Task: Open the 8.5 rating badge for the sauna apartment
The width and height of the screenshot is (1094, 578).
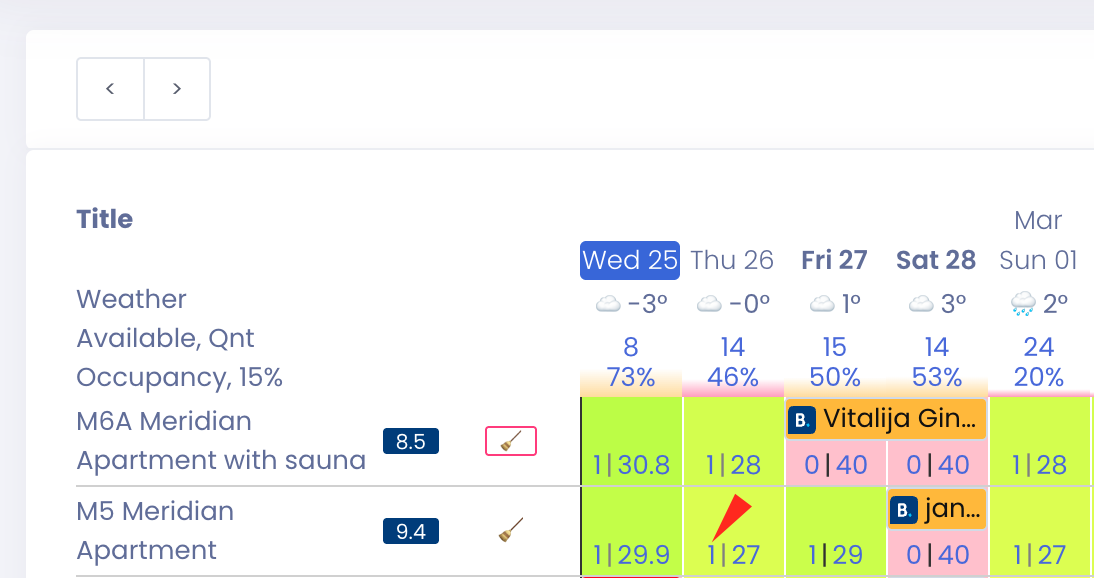Action: (410, 440)
